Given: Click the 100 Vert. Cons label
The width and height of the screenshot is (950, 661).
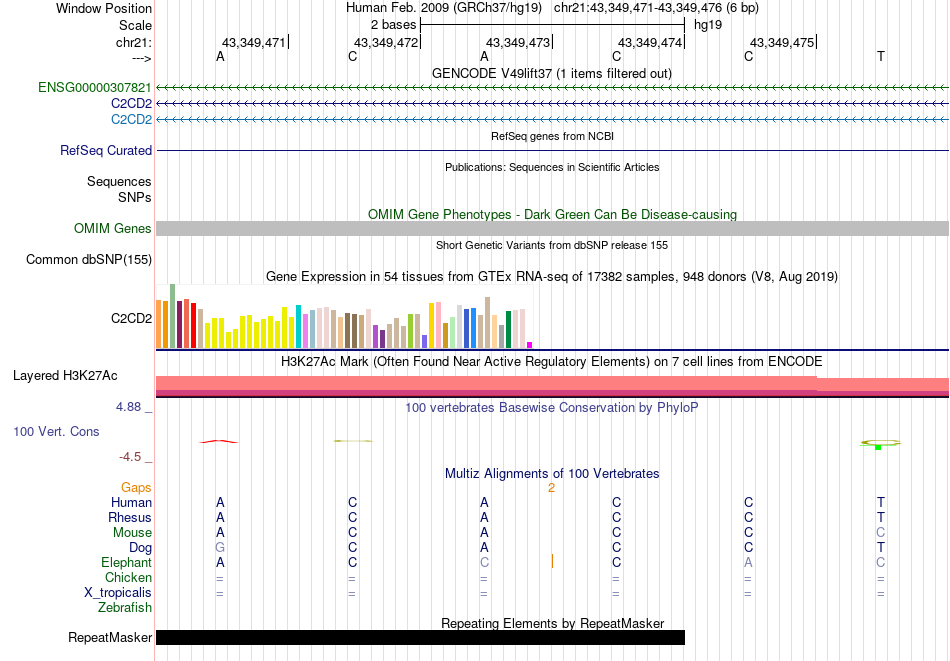Looking at the screenshot, I should coord(56,431).
